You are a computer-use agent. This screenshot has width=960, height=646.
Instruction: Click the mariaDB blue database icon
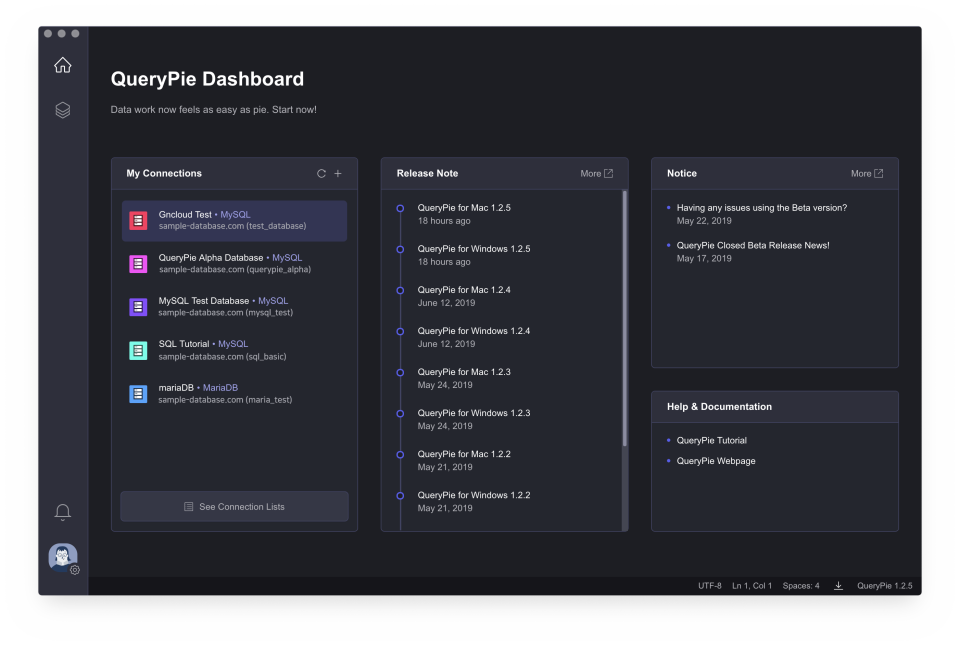pos(138,393)
